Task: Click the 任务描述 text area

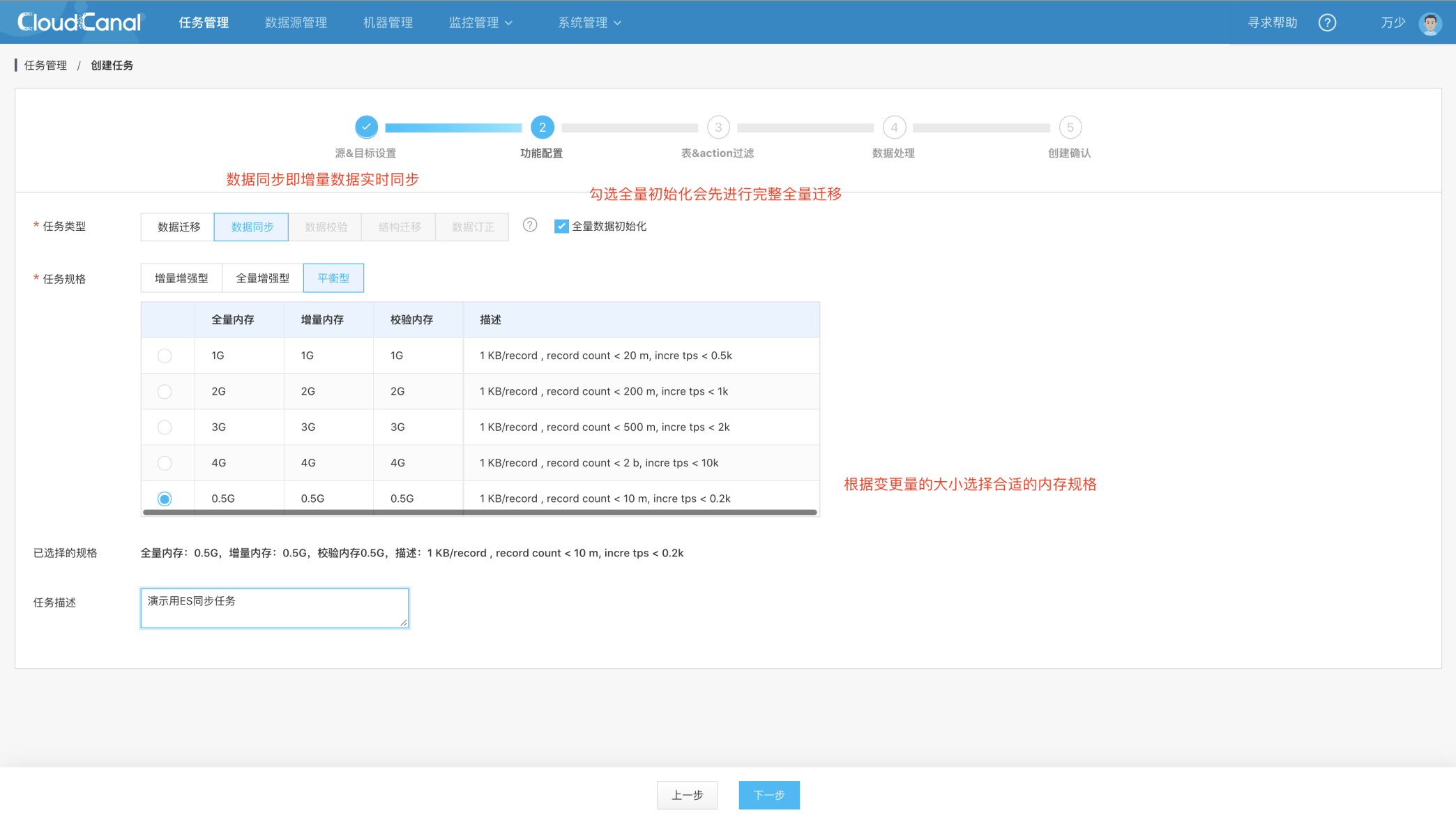Action: tap(274, 608)
